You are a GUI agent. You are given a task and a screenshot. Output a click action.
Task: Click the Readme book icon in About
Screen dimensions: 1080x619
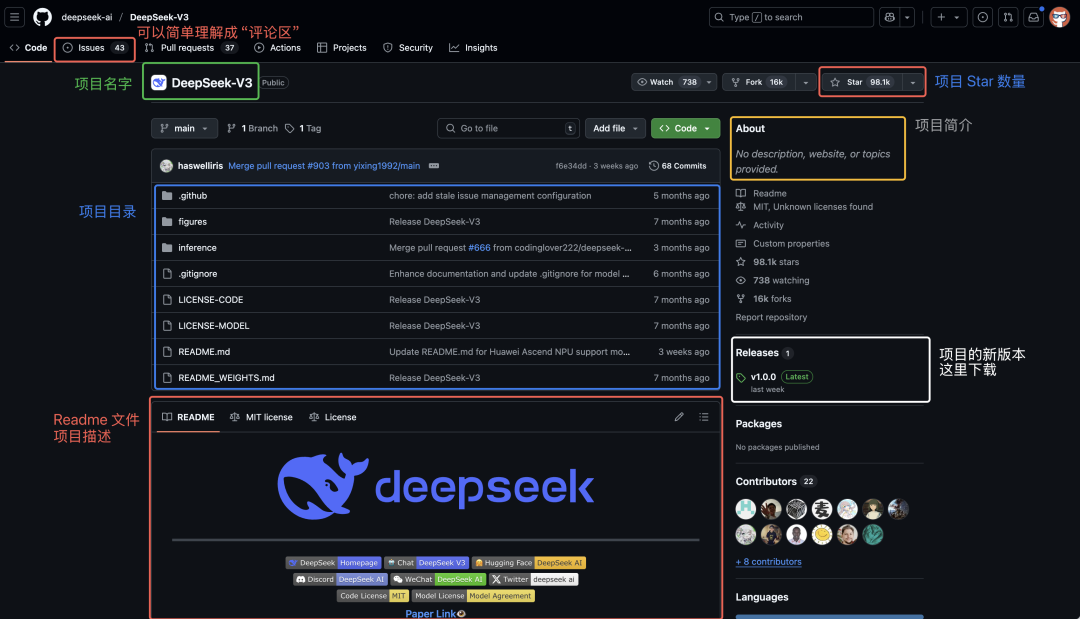click(x=740, y=193)
